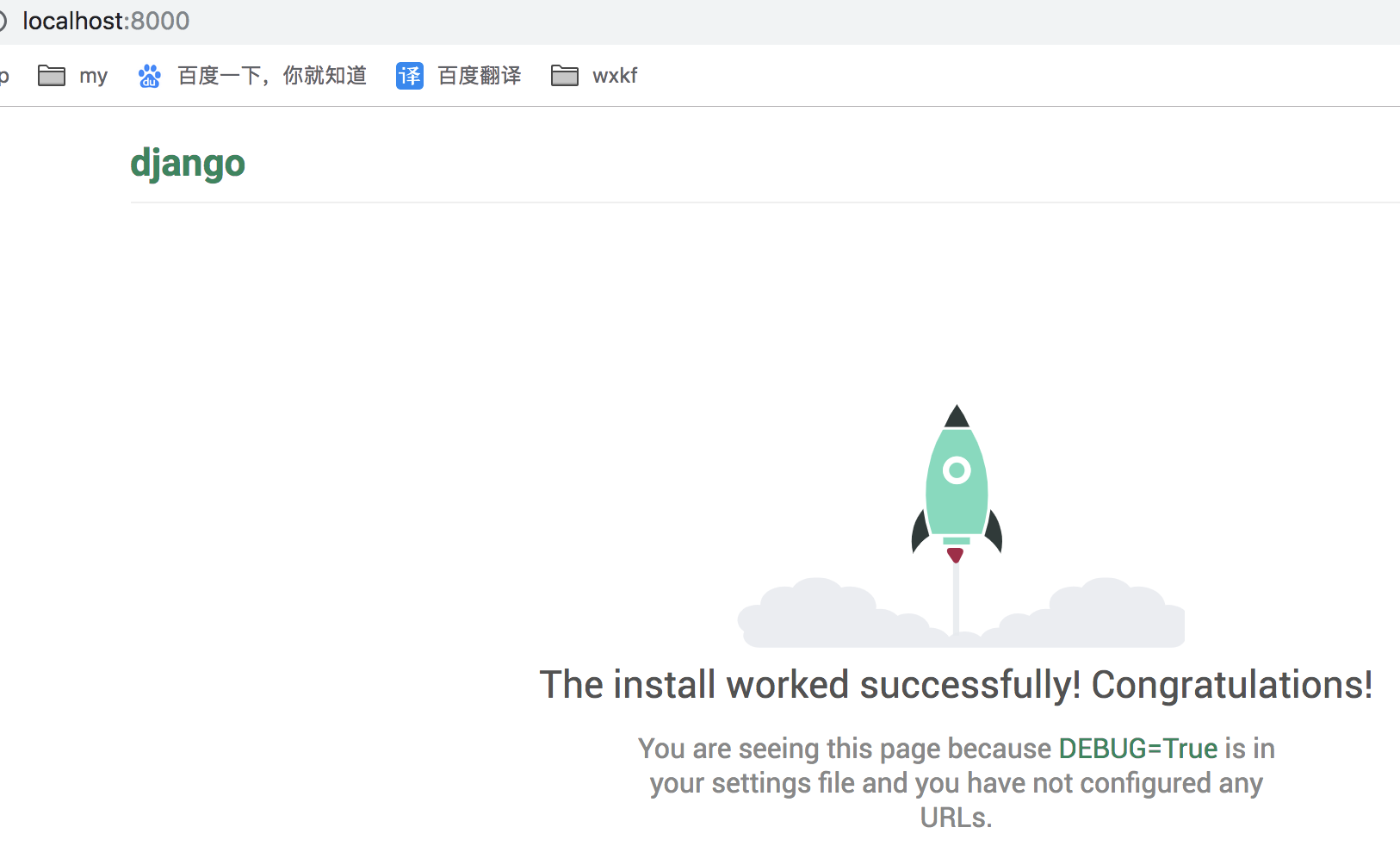Click the django logo heading
Screen dimensions: 1400x846
[188, 164]
